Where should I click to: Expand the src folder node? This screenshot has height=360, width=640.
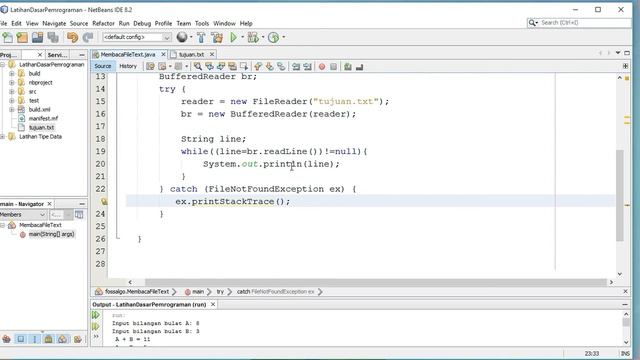pyautogui.click(x=11, y=91)
